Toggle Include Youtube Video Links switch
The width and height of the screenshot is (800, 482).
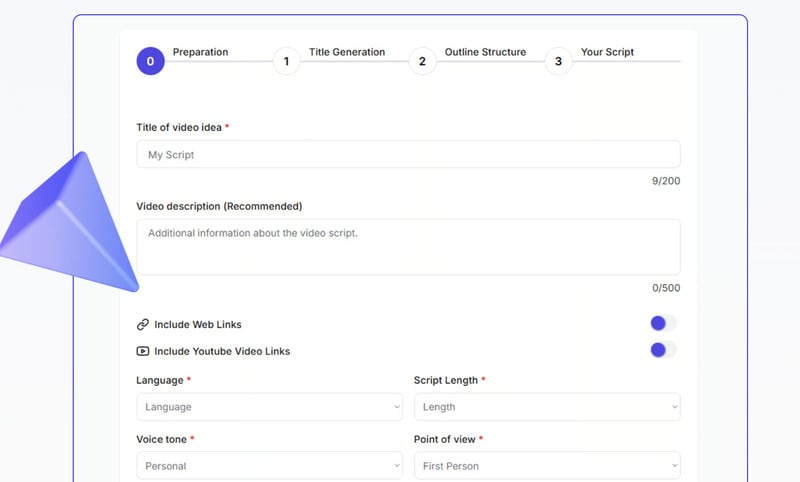click(662, 350)
